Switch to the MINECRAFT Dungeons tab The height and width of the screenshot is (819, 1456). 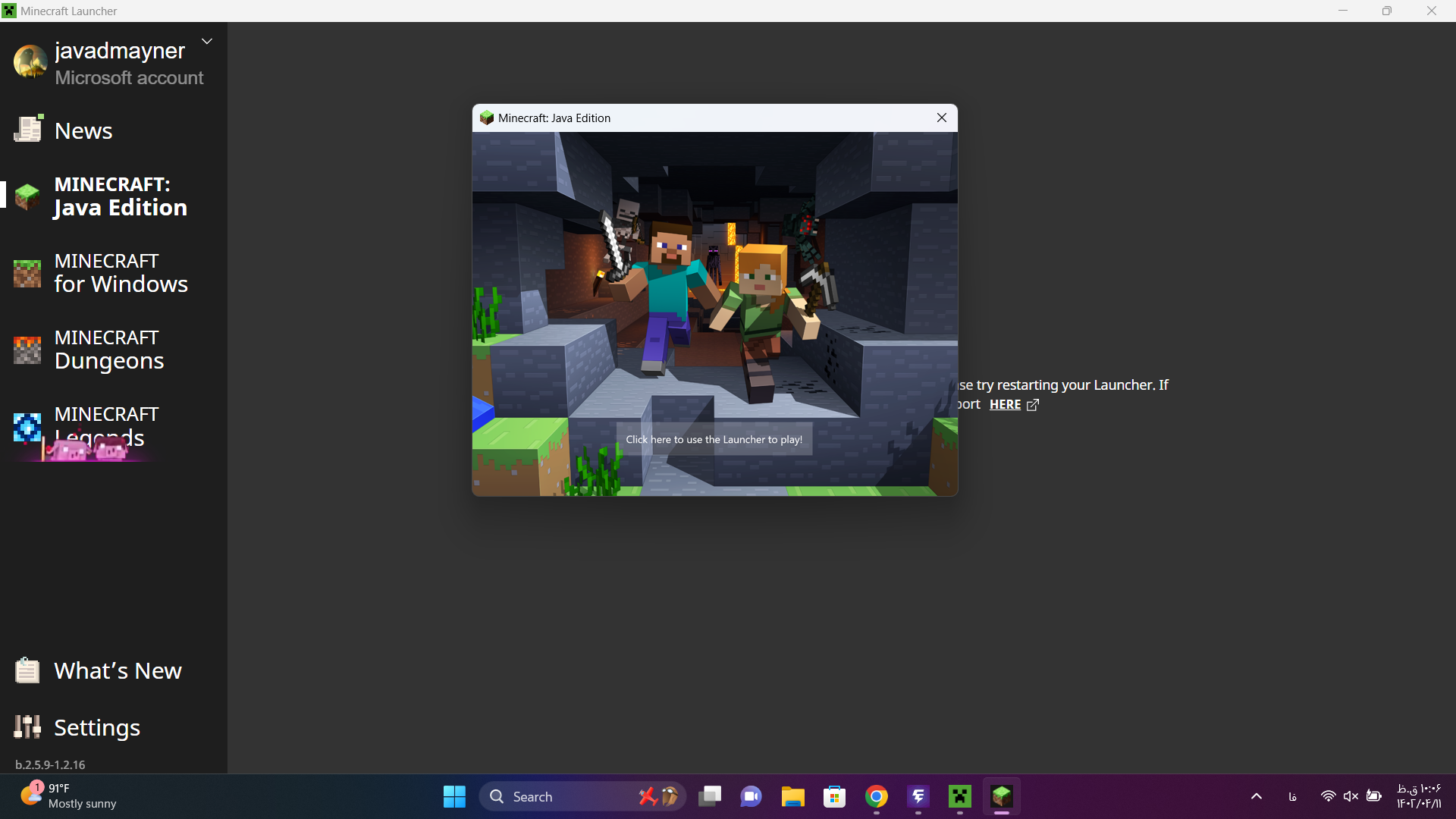coord(109,350)
